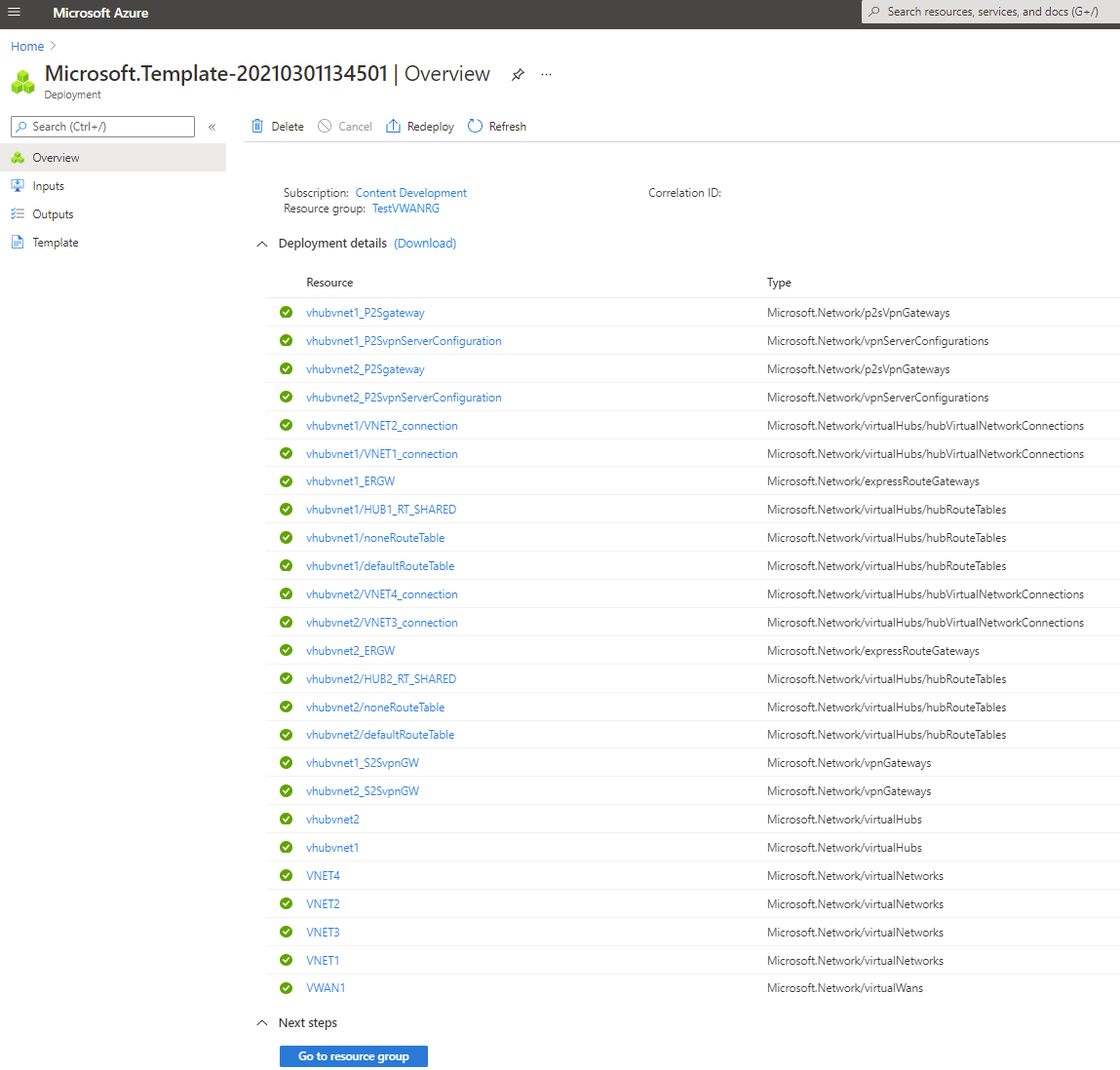1120x1070 pixels.
Task: Click the green status icon for vhubvnet1_ERGW
Action: pos(286,480)
